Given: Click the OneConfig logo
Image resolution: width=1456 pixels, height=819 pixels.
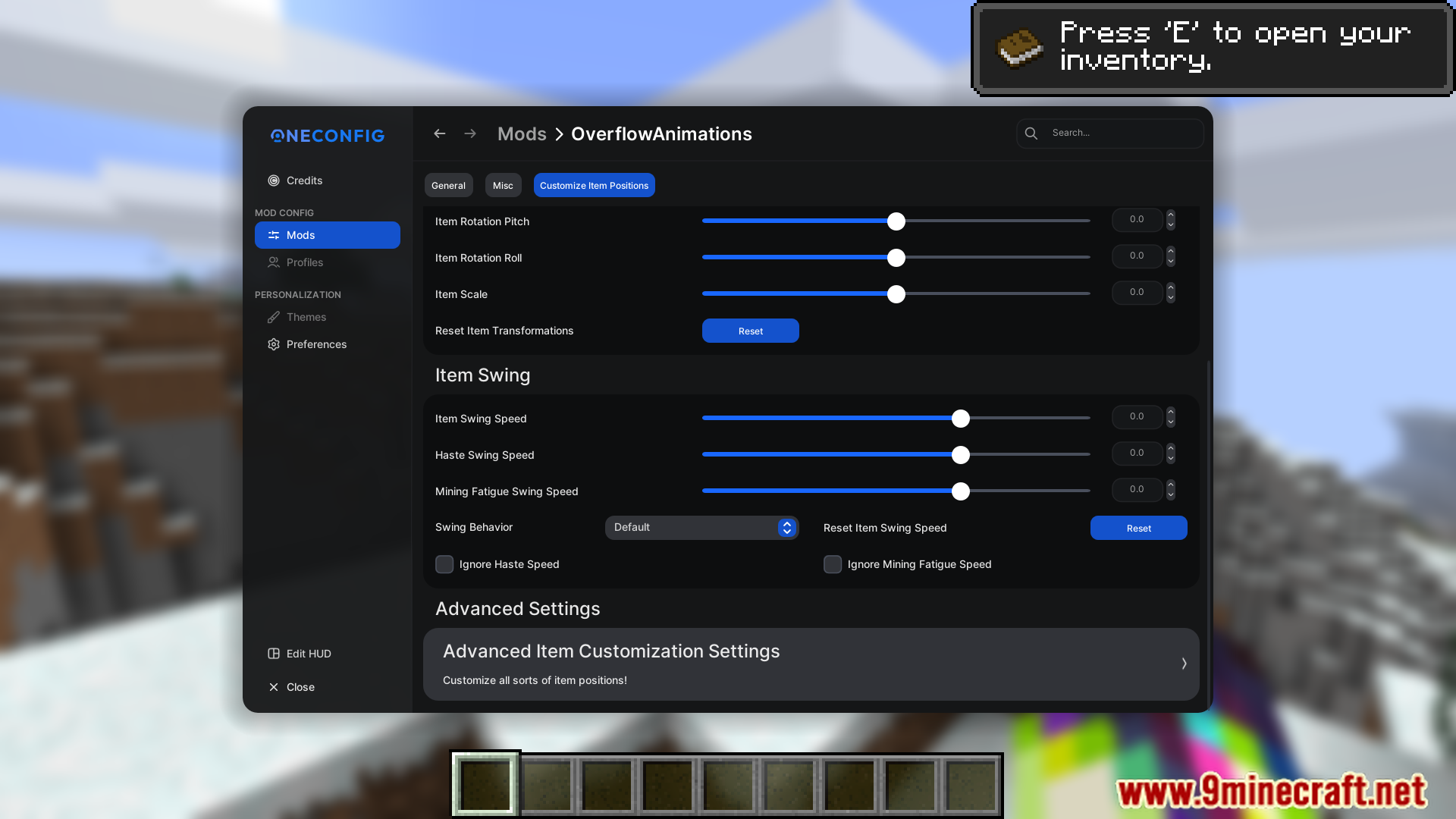Looking at the screenshot, I should pyautogui.click(x=328, y=136).
